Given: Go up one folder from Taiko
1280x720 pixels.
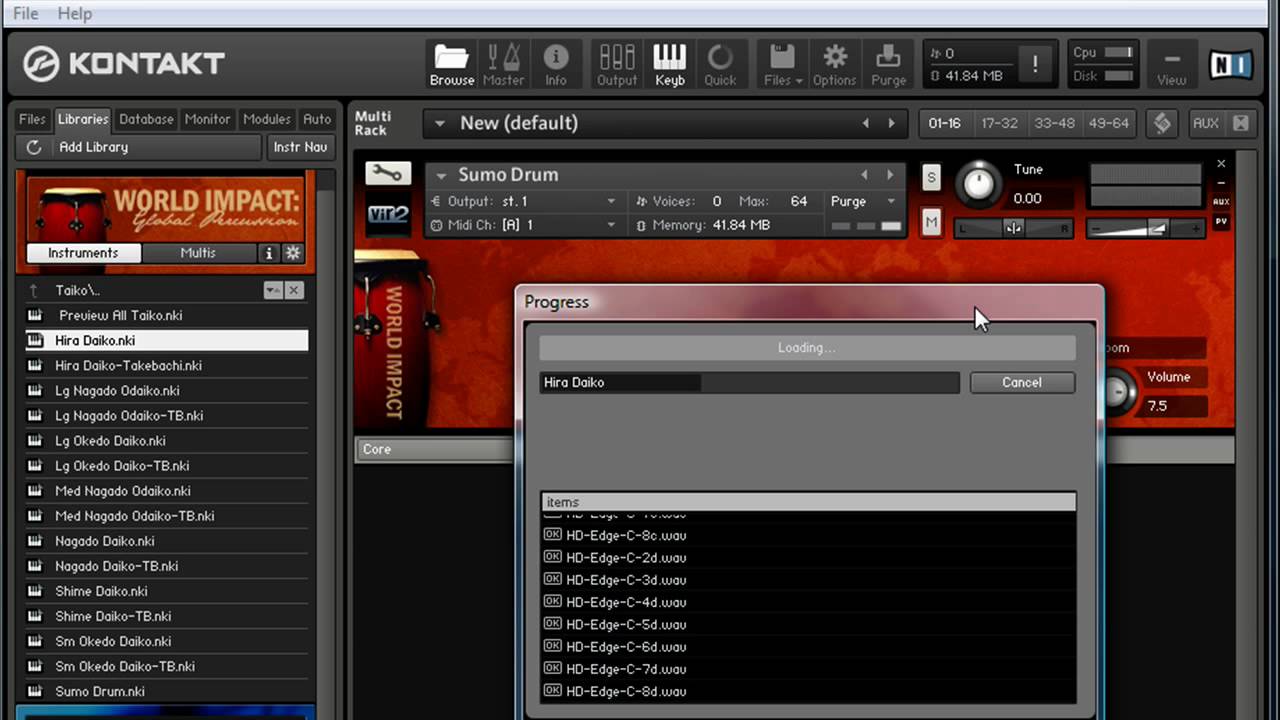Looking at the screenshot, I should [x=33, y=290].
